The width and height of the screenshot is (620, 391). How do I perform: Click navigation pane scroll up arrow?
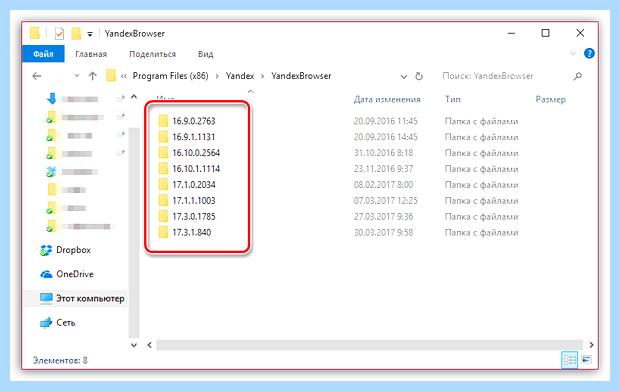(134, 97)
